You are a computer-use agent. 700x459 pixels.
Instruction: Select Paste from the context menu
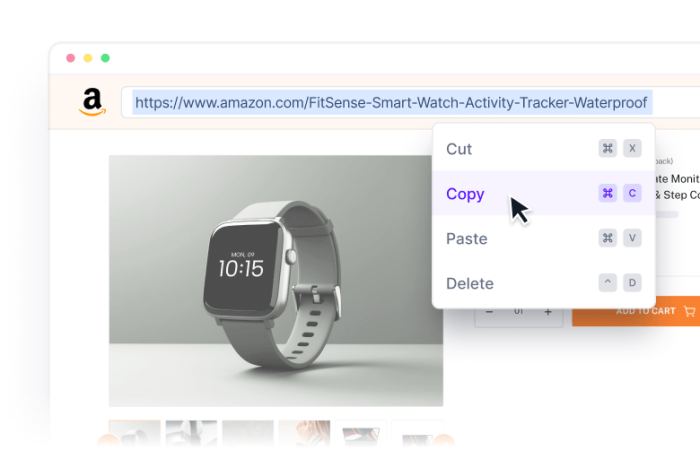(x=544, y=238)
